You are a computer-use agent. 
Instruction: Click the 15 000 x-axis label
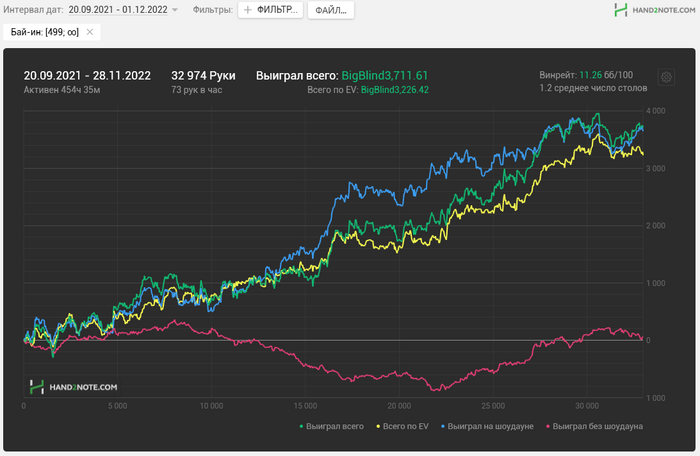[305, 406]
